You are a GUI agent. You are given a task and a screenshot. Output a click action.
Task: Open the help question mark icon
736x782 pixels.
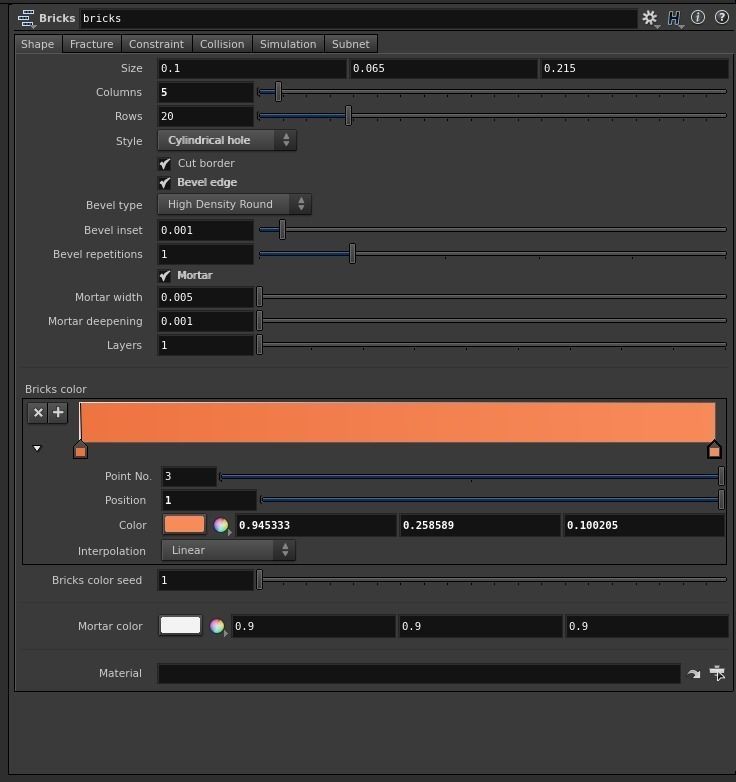(x=722, y=17)
